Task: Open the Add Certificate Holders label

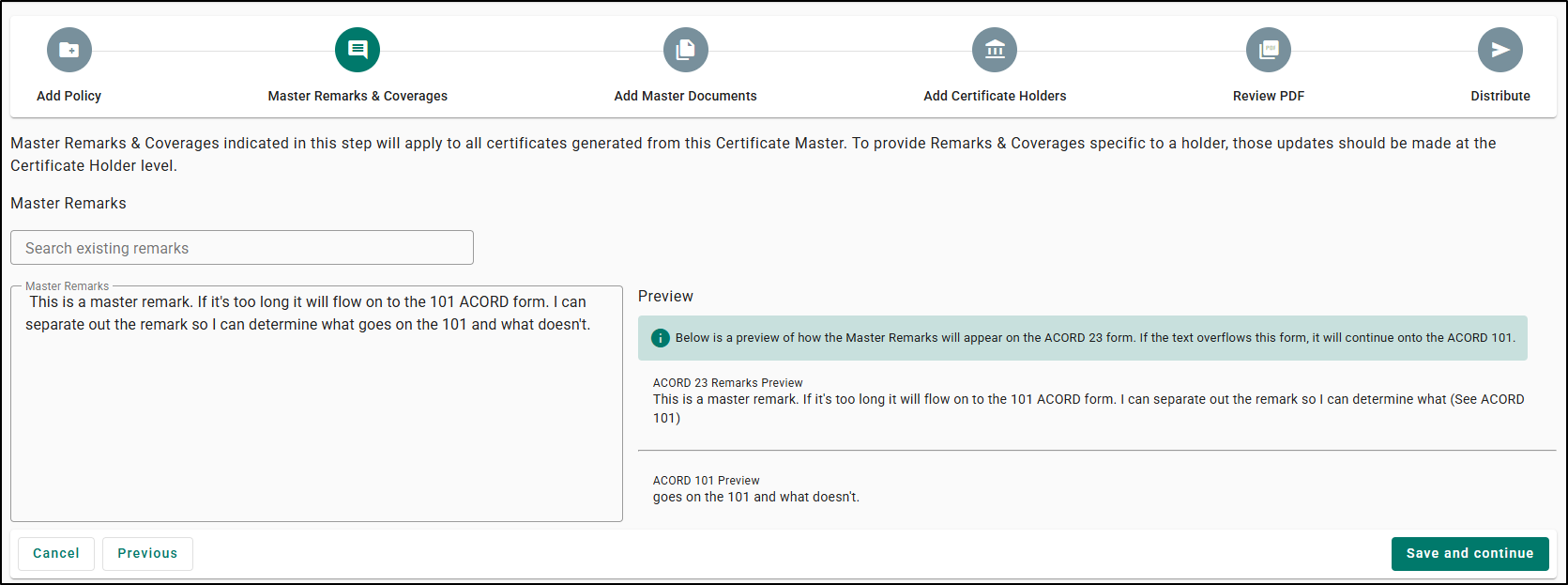Action: 995,96
